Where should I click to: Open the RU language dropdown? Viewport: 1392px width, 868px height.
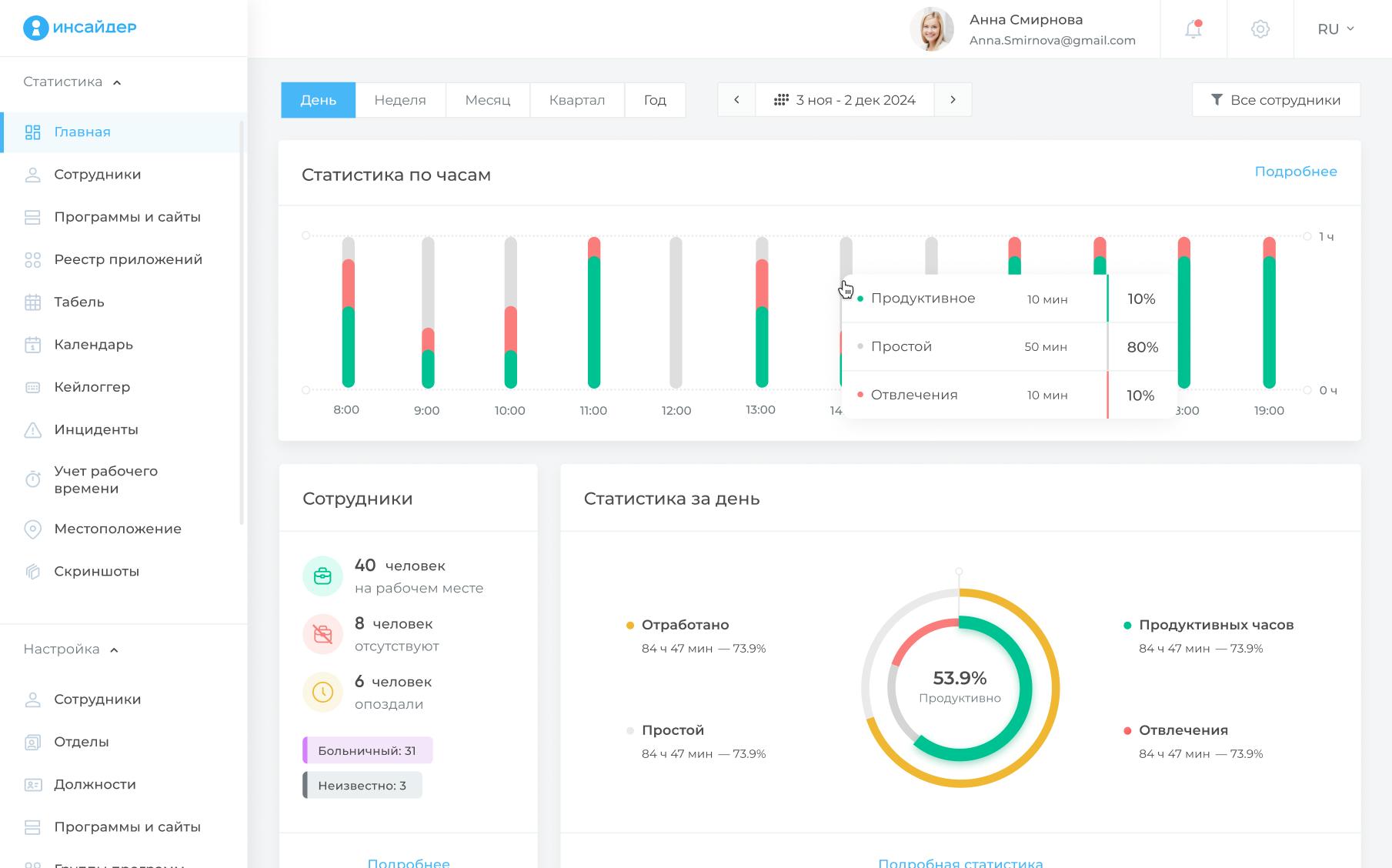pos(1336,29)
